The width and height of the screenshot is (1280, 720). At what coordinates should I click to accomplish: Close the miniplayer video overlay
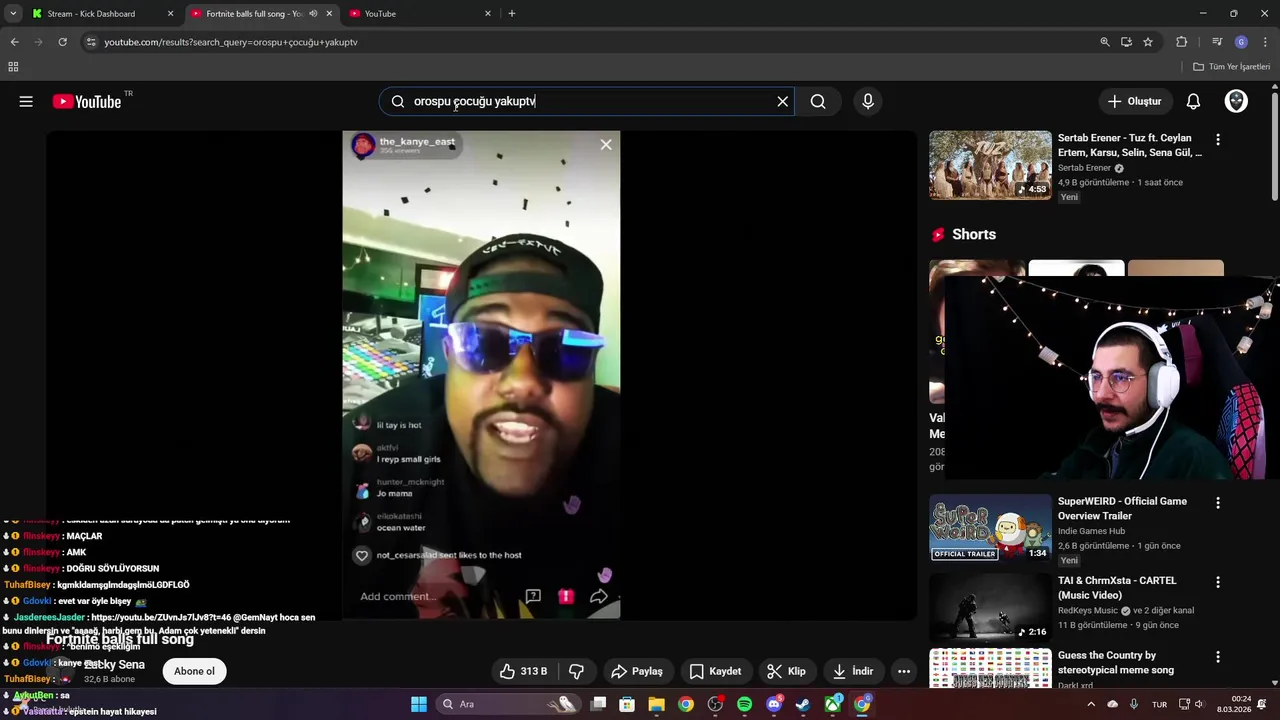pyautogui.click(x=606, y=145)
